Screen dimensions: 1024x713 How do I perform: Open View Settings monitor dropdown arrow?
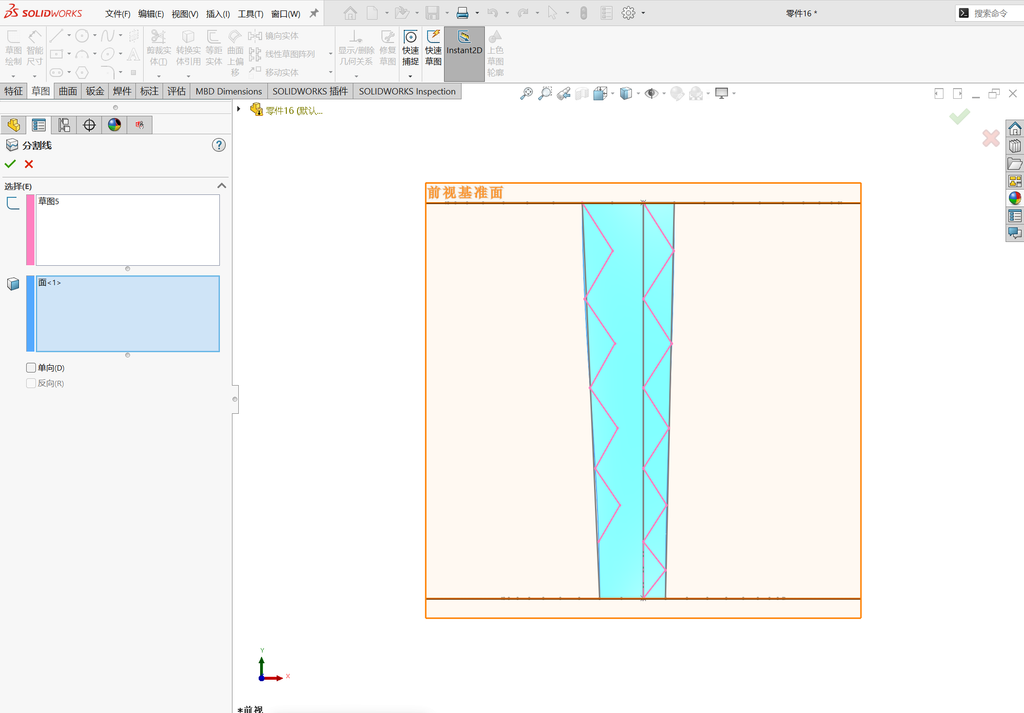tap(734, 93)
